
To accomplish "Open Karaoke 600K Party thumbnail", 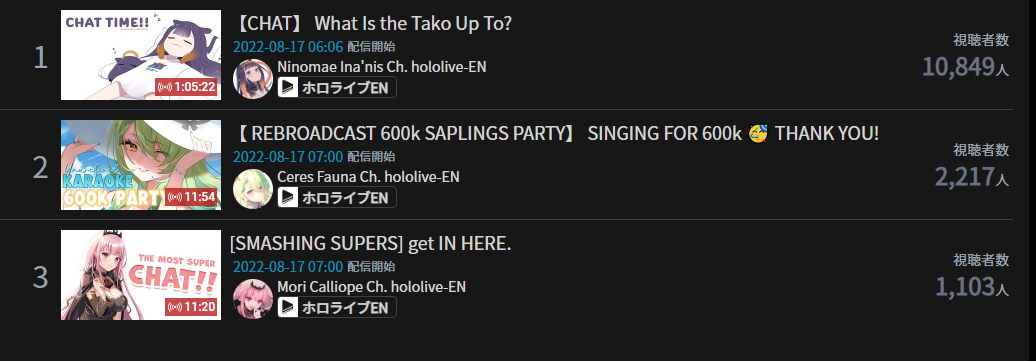I will [141, 165].
